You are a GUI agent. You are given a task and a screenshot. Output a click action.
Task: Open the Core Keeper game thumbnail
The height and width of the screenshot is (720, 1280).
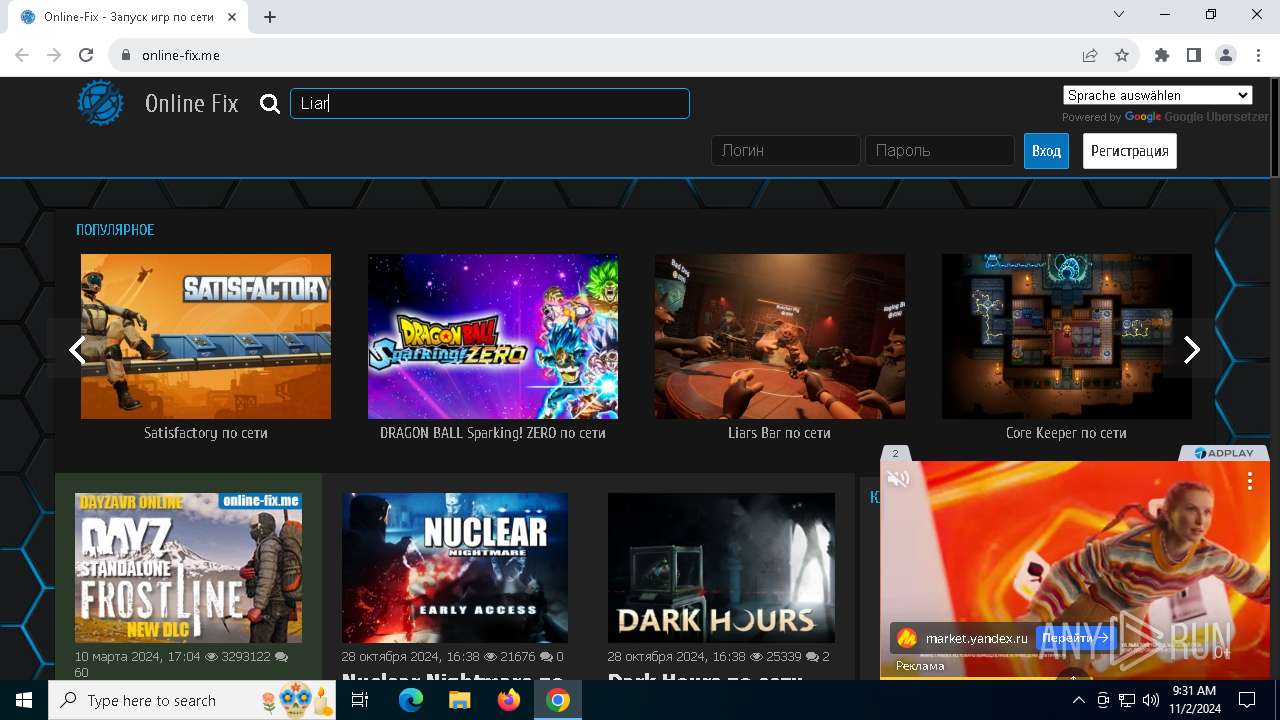pyautogui.click(x=1067, y=336)
